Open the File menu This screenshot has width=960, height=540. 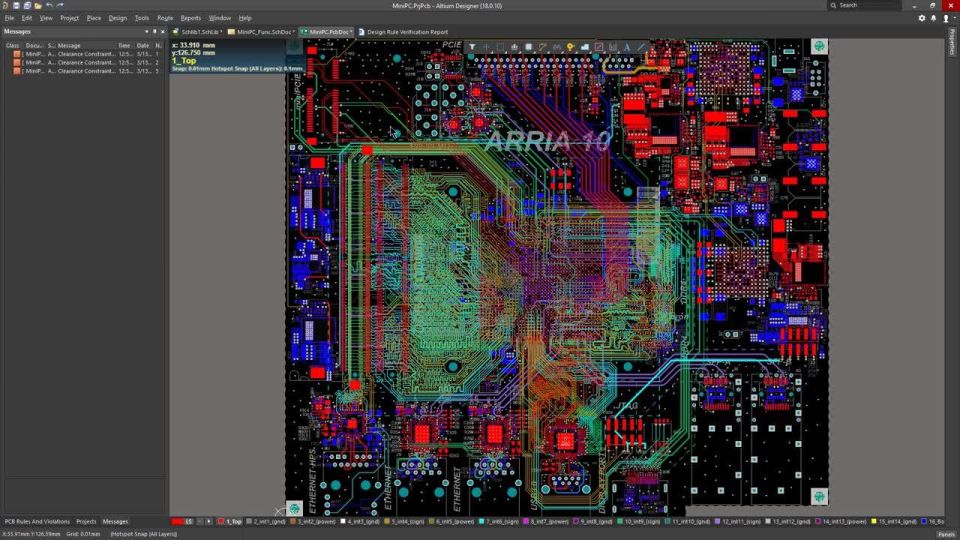click(9, 18)
